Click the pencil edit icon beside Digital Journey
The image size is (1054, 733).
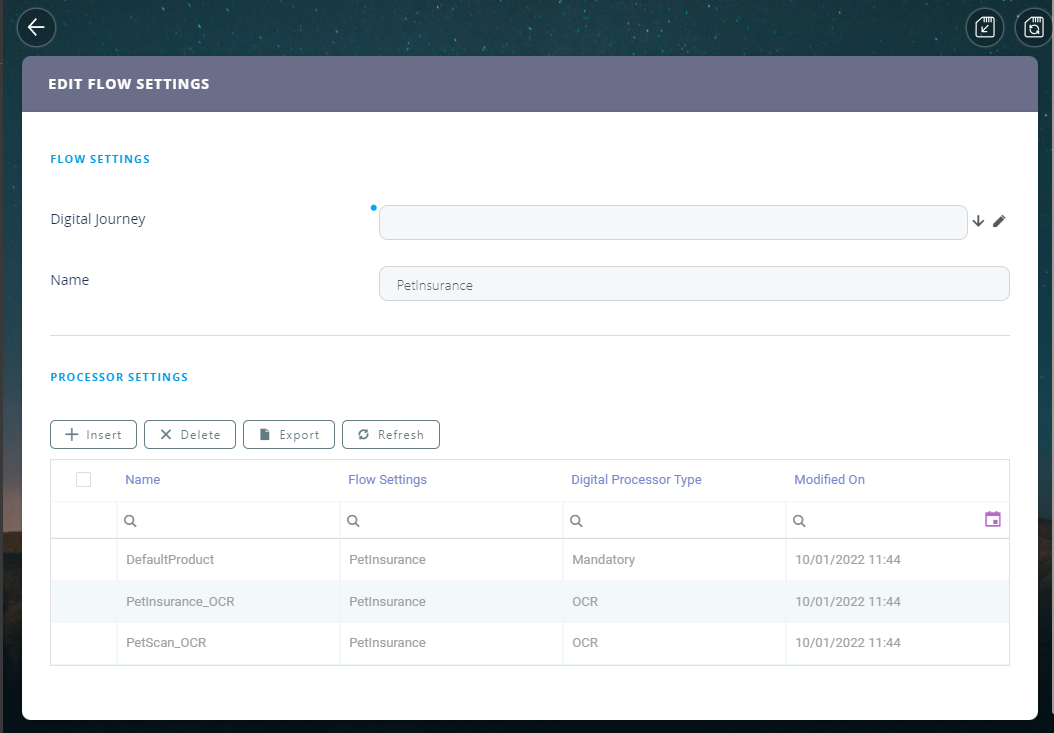coord(998,221)
